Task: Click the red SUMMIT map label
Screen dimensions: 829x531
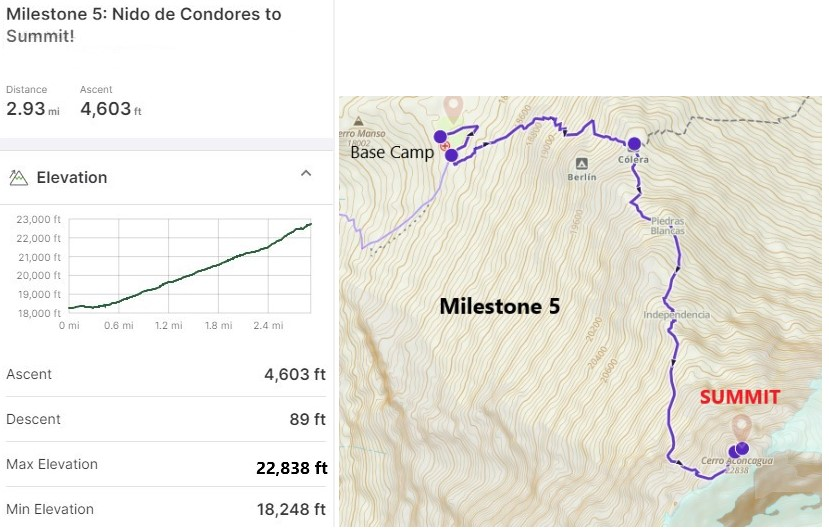Action: (x=739, y=397)
